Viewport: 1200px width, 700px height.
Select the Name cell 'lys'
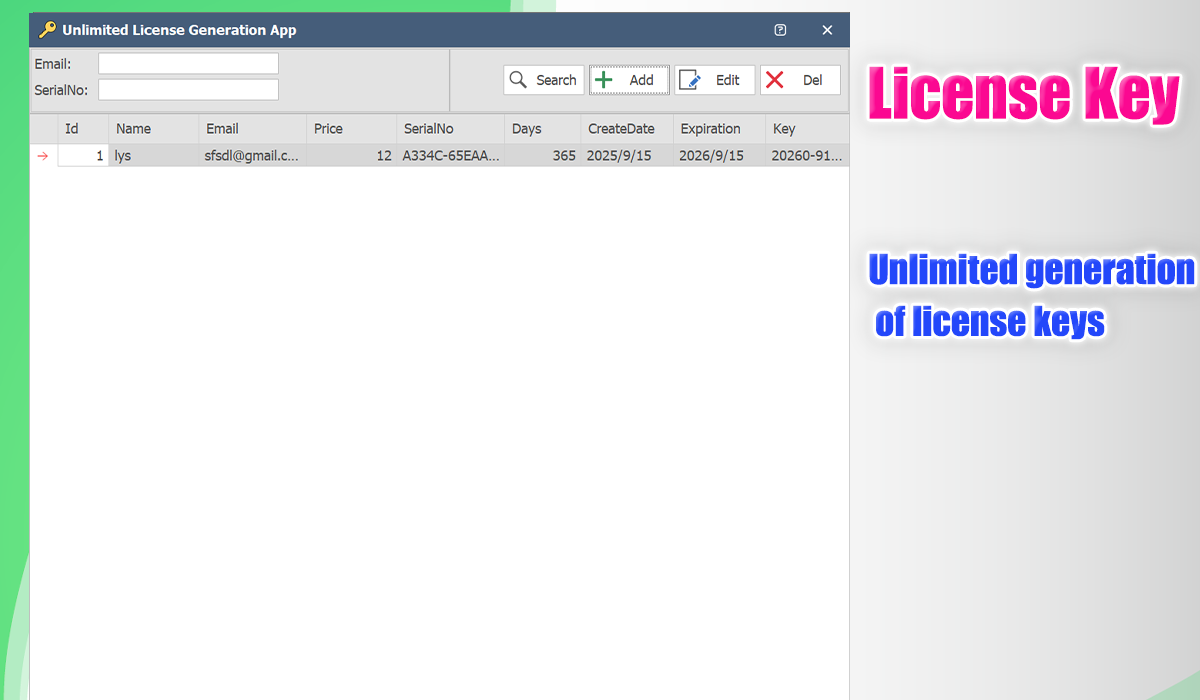[x=154, y=156]
